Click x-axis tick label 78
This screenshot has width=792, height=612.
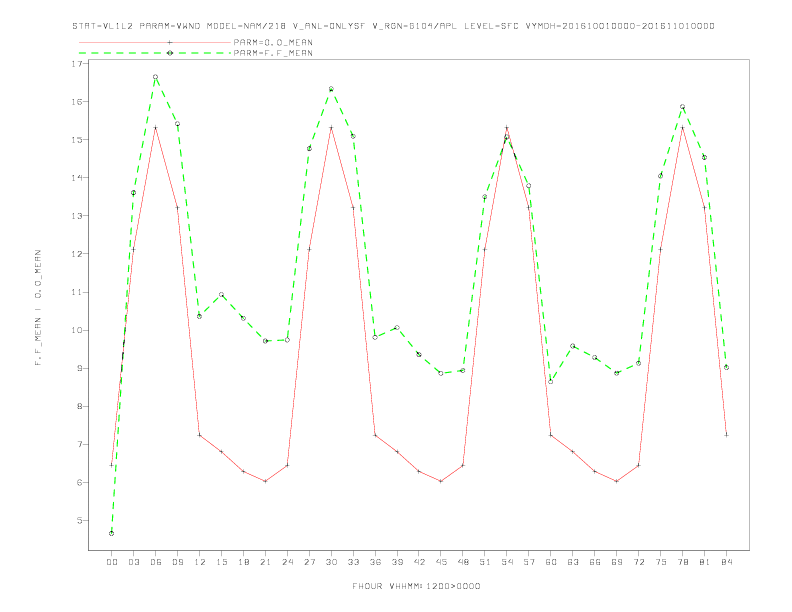pos(682,562)
